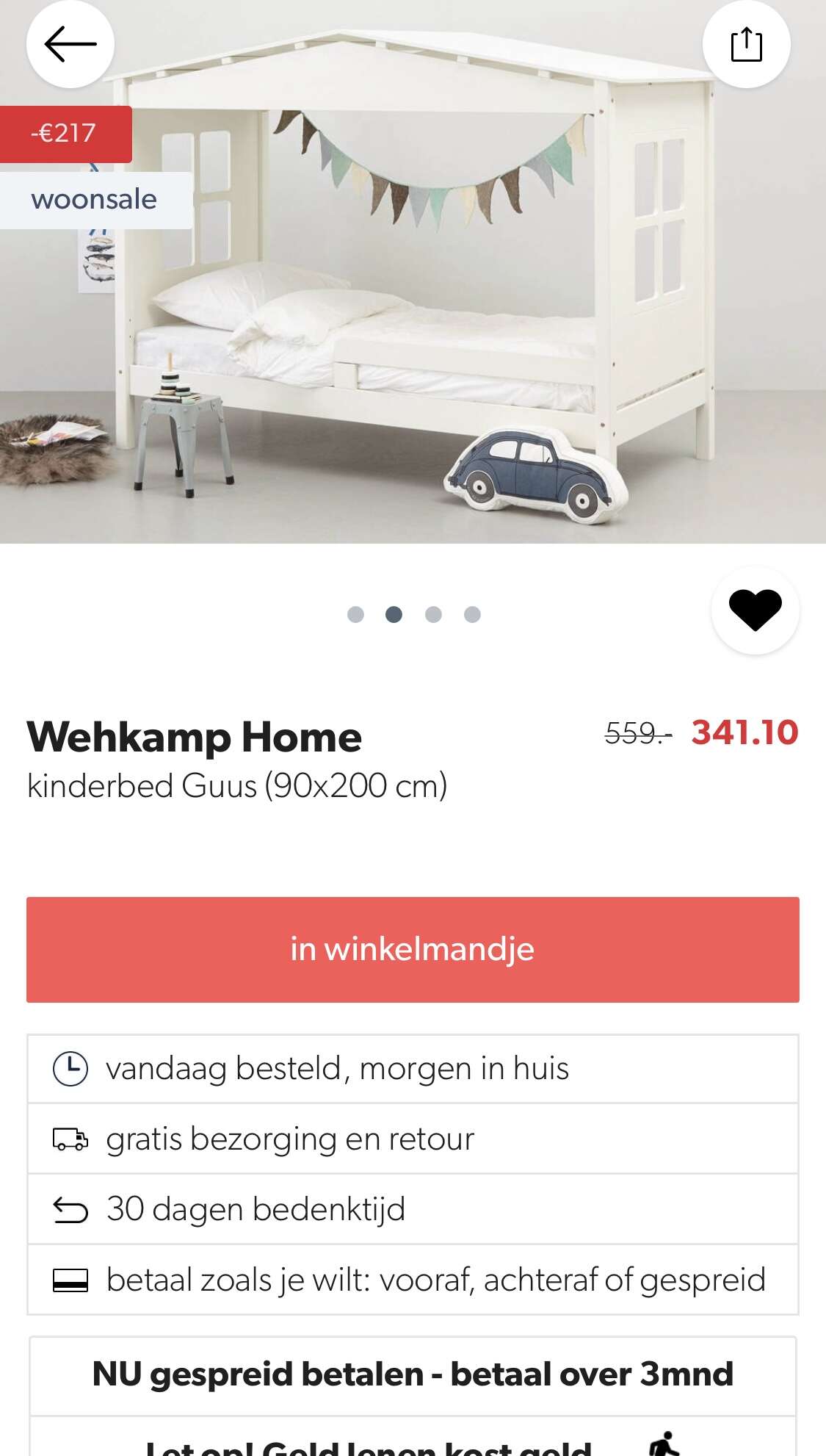Click the delivery truck icon
This screenshot has height=1456, width=826.
[x=70, y=1139]
